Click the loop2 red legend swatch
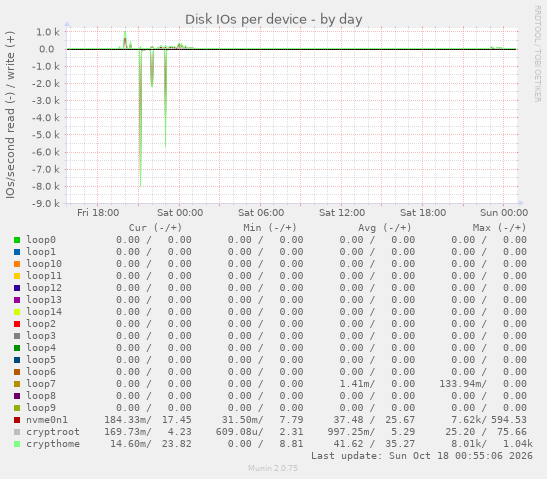The width and height of the screenshot is (547, 479). tap(17, 324)
